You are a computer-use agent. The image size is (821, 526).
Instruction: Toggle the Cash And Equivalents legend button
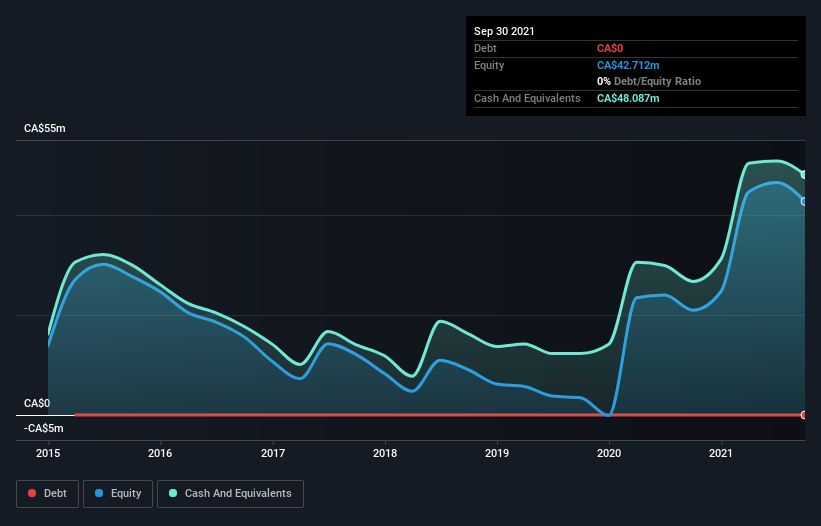[x=230, y=494]
